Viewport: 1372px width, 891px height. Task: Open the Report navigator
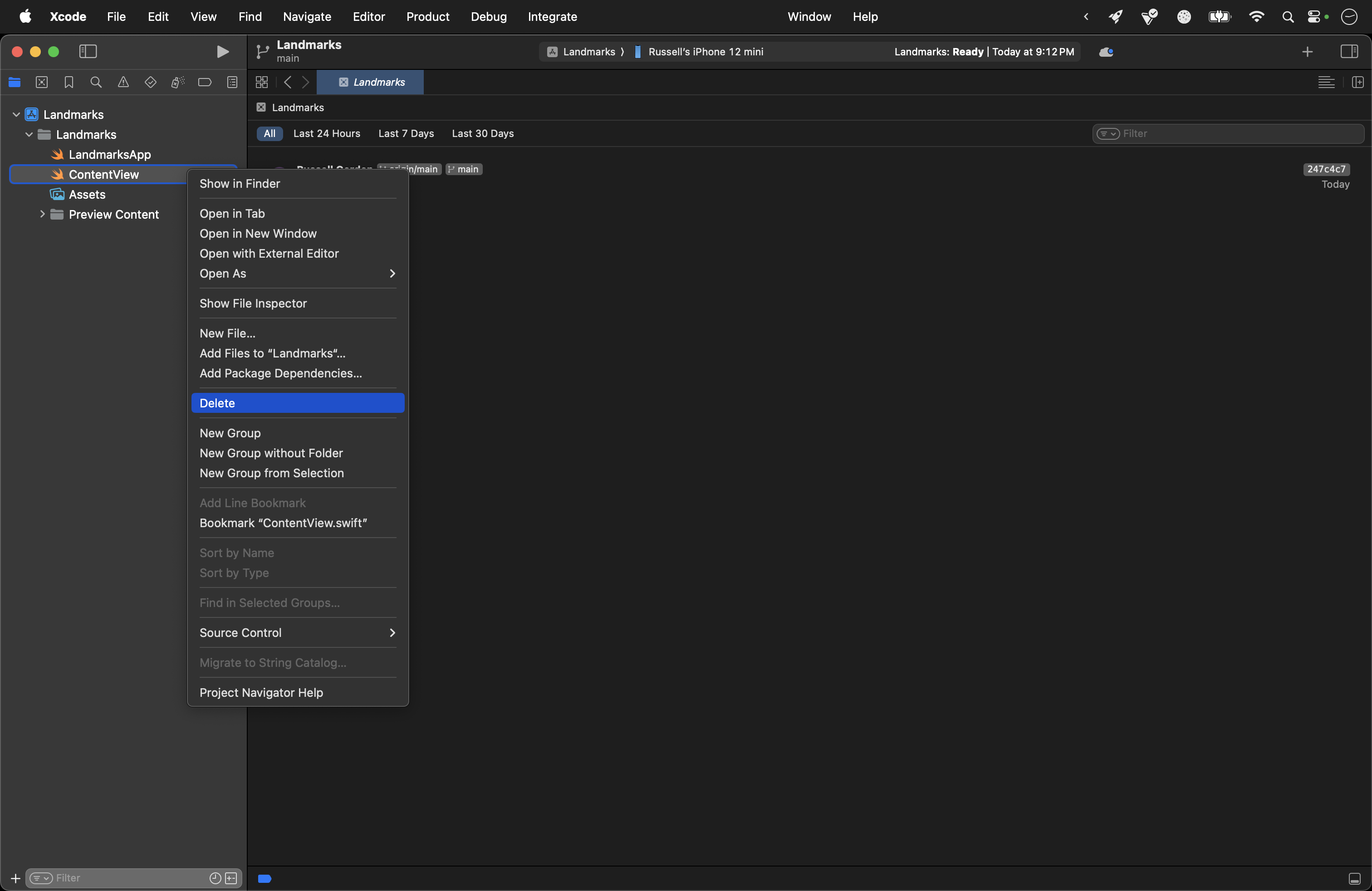[232, 83]
